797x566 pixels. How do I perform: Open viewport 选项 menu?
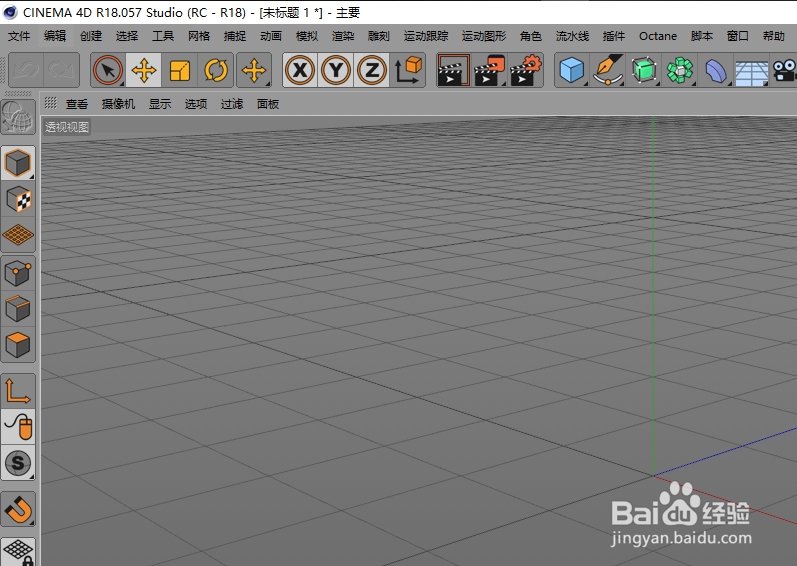point(196,104)
